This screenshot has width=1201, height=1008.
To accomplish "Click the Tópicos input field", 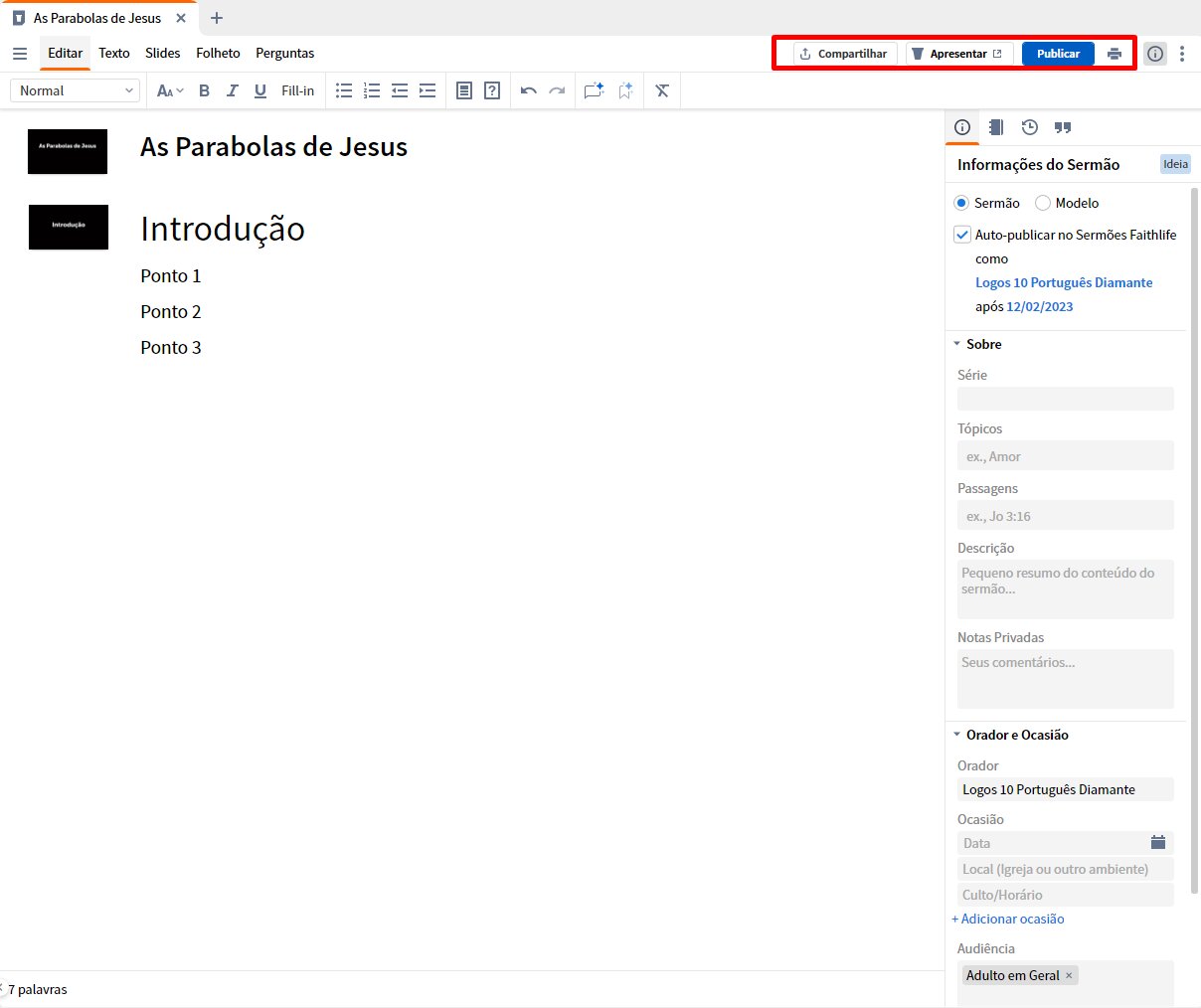I will click(1066, 456).
